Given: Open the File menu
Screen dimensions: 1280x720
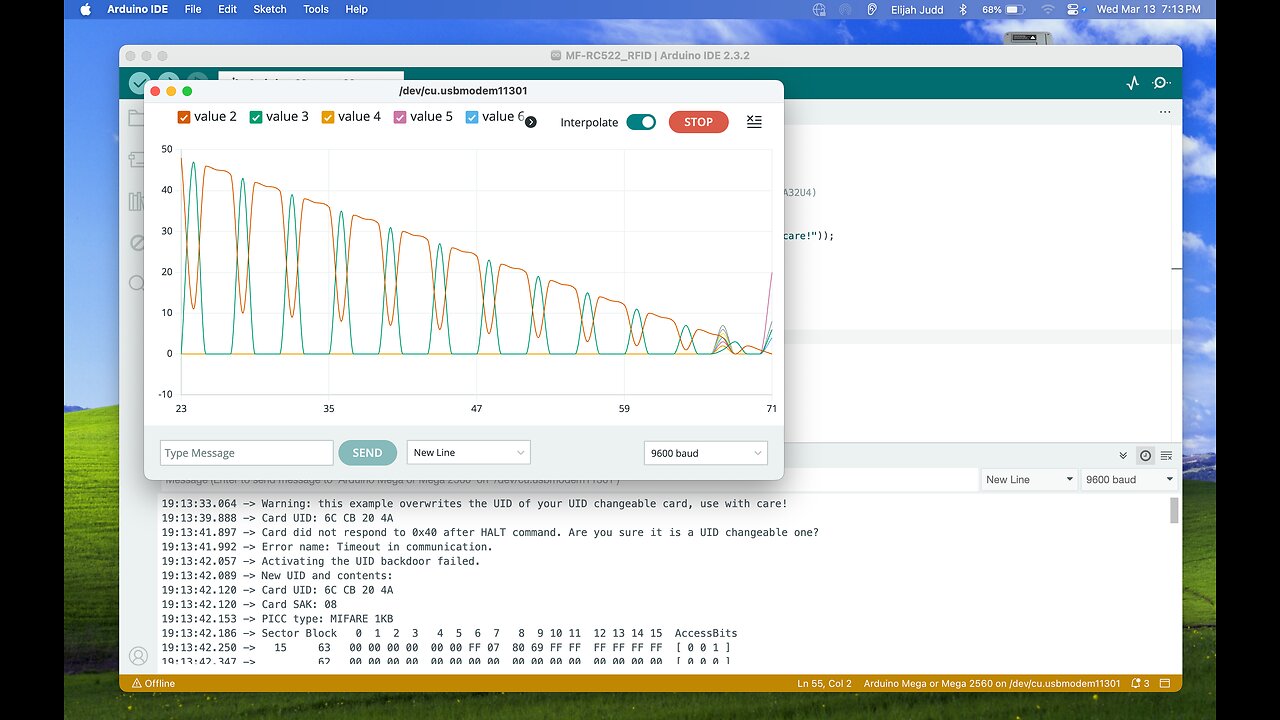Looking at the screenshot, I should [x=193, y=9].
